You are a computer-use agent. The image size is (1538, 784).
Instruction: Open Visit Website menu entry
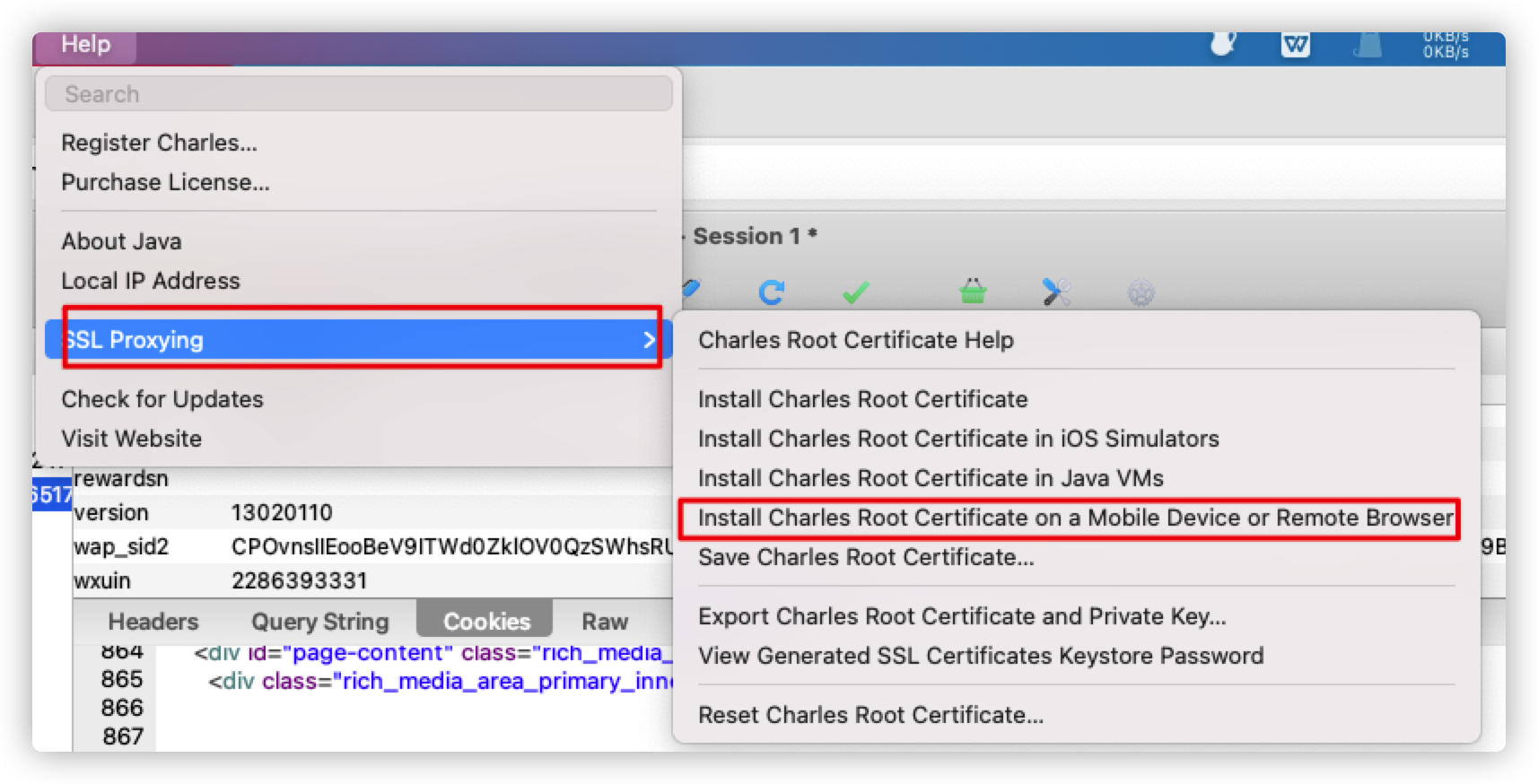click(x=132, y=439)
